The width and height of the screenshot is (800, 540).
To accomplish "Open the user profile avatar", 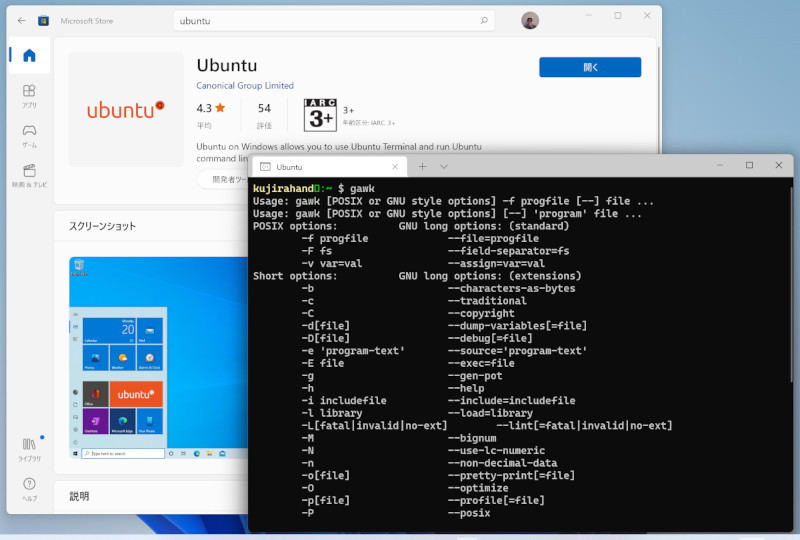I will (x=530, y=20).
